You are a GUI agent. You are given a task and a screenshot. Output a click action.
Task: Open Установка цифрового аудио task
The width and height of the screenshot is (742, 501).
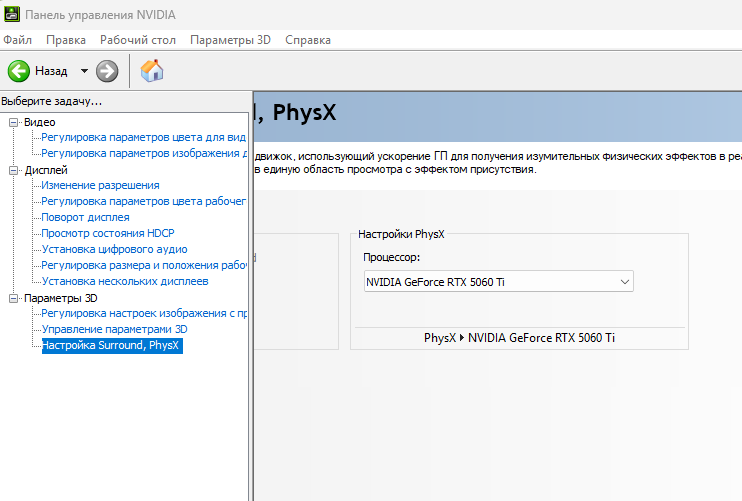[115, 249]
